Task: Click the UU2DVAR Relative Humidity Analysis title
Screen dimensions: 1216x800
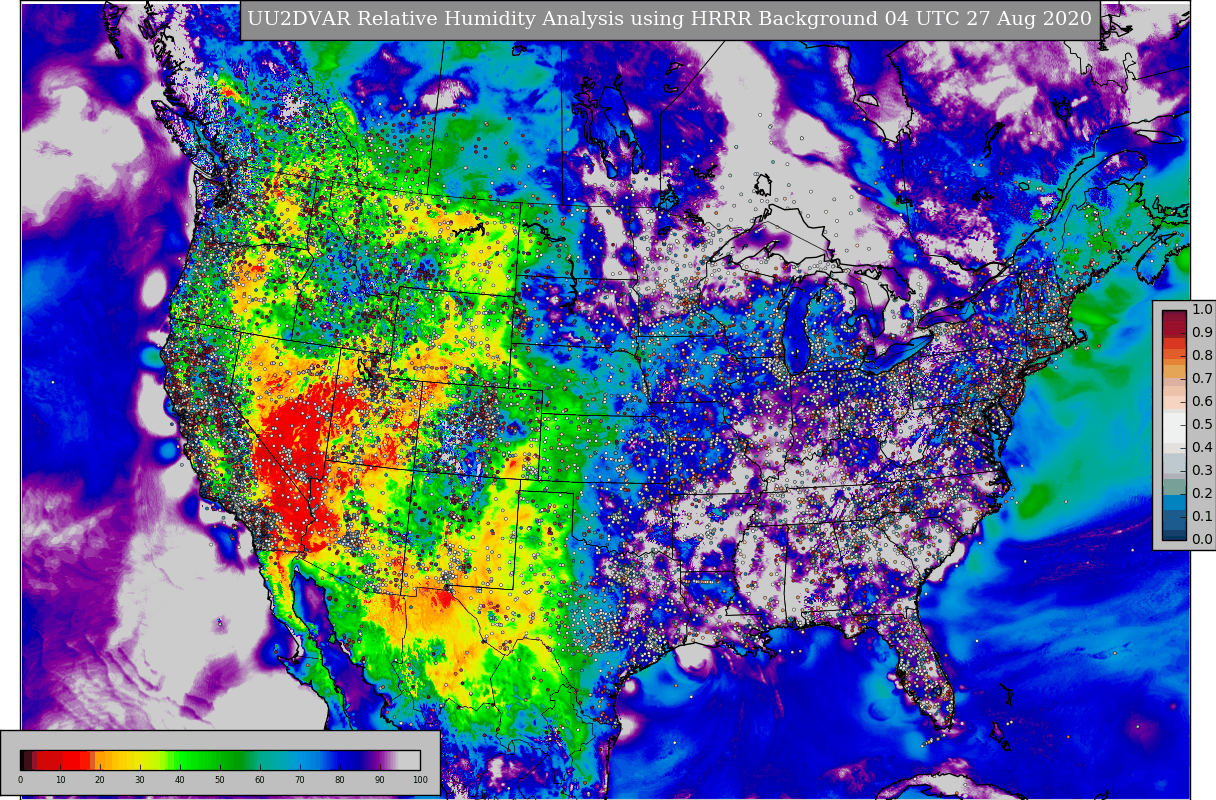Action: point(669,19)
